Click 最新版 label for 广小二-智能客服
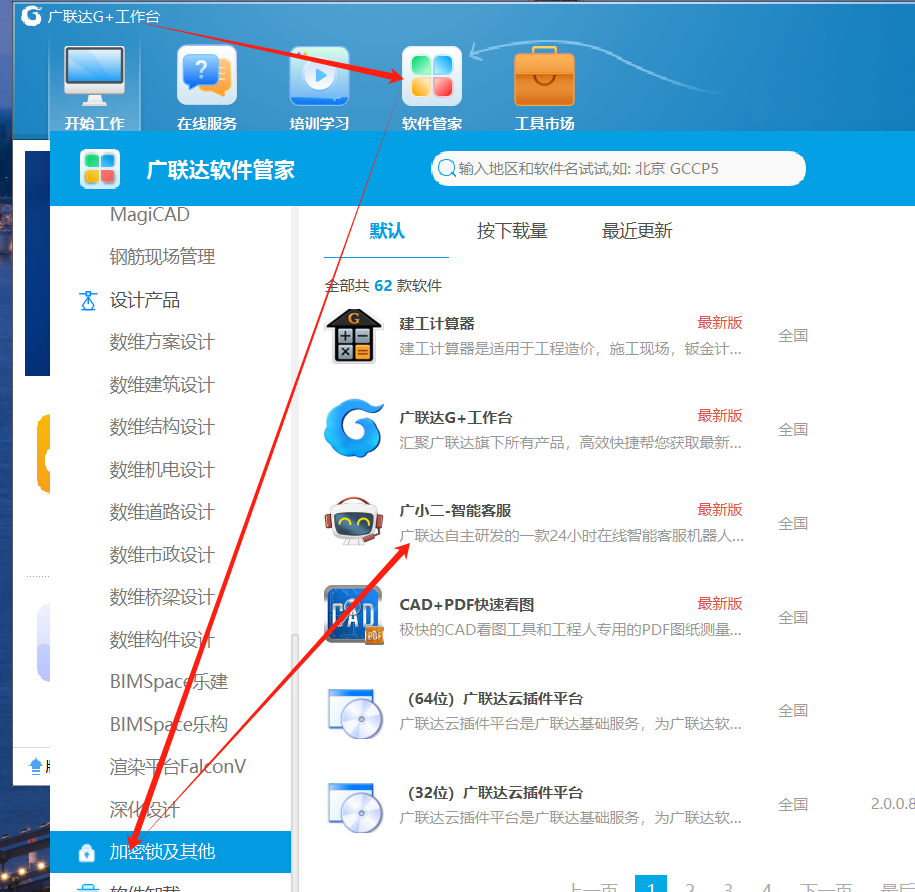This screenshot has height=892, width=915. point(720,510)
